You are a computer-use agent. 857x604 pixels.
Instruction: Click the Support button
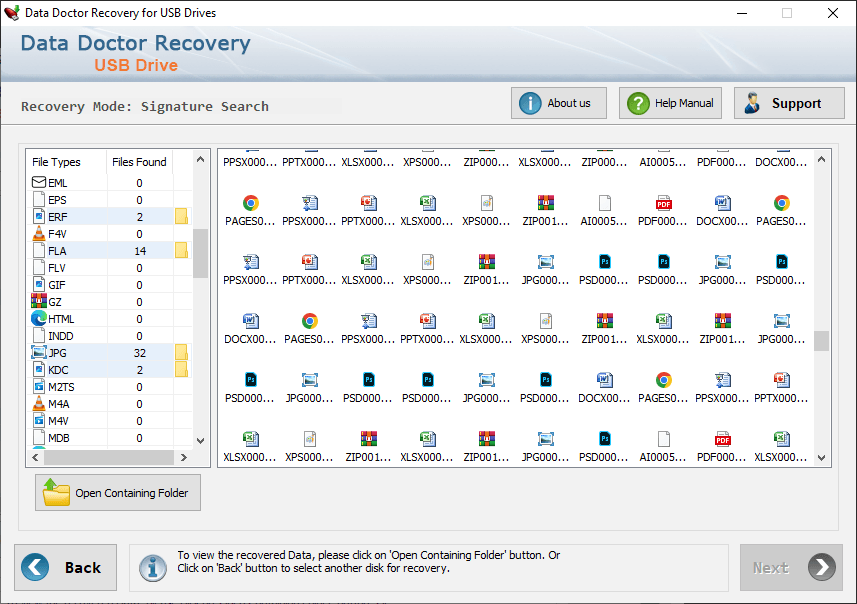(x=789, y=103)
